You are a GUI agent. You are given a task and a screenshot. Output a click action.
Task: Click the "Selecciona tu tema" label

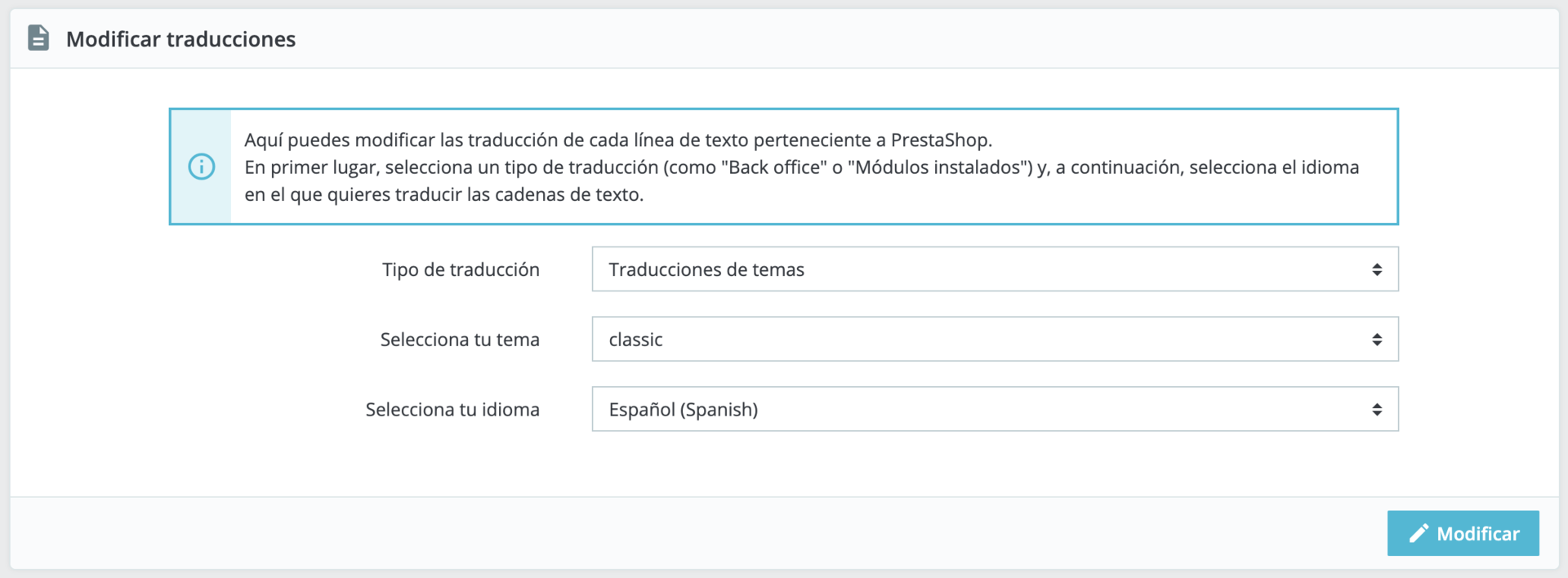(x=460, y=340)
